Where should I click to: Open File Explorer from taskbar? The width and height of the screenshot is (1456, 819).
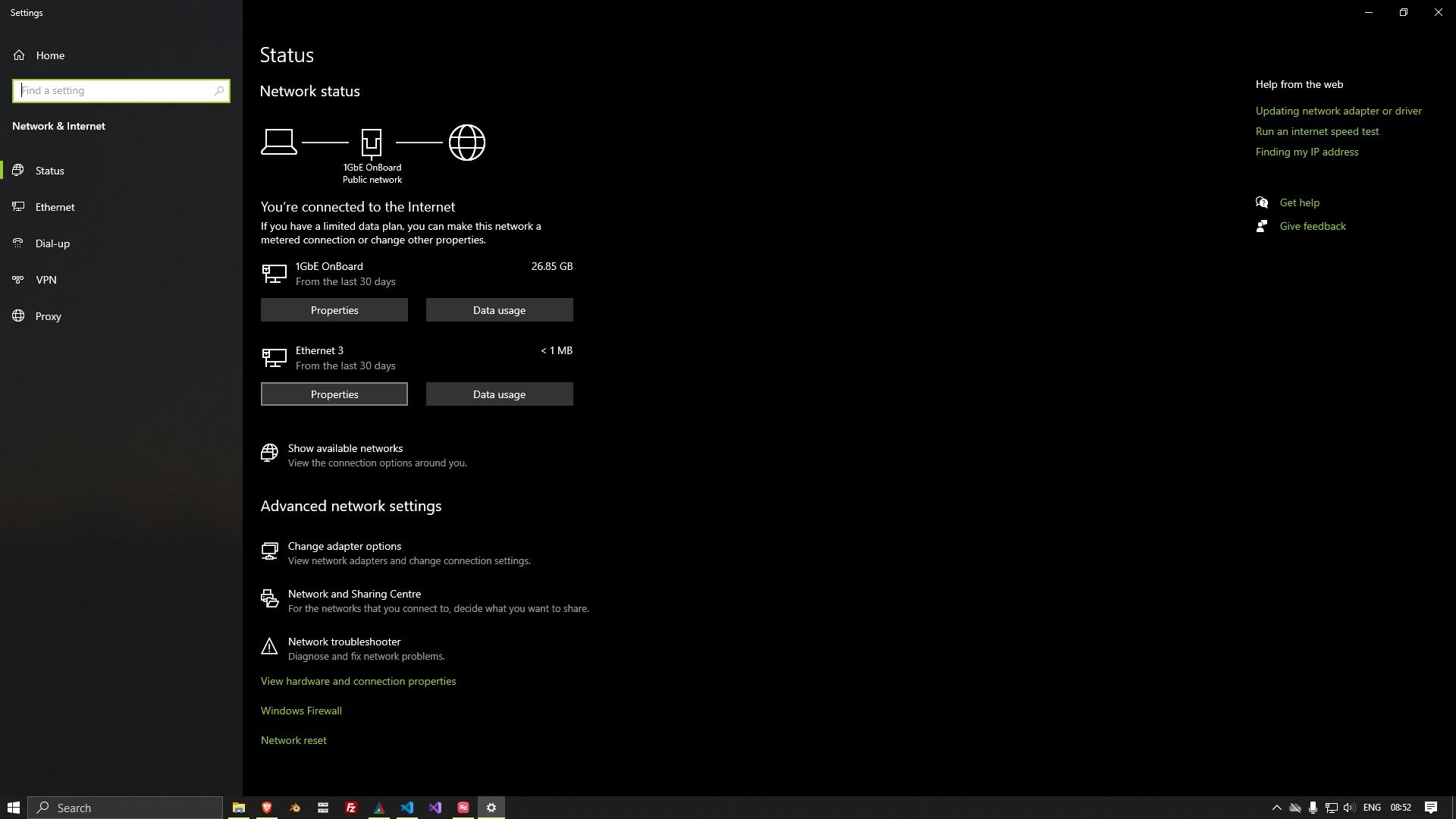tap(238, 808)
